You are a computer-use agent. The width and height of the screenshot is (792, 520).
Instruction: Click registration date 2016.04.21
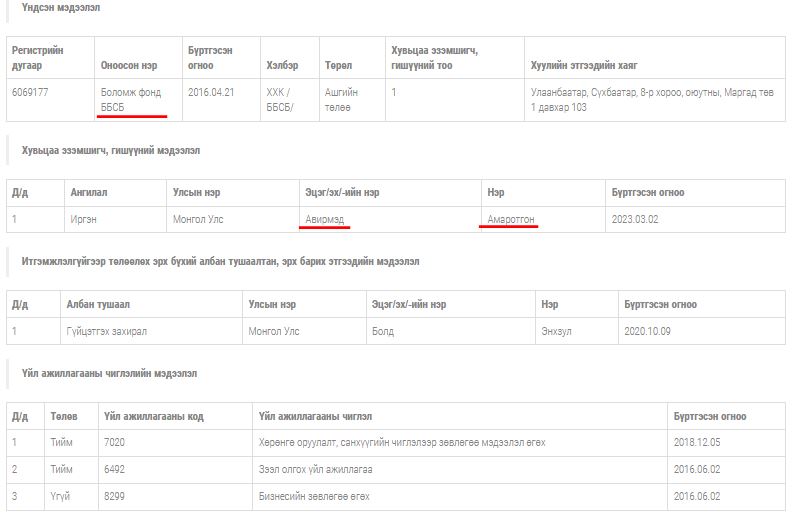211,92
